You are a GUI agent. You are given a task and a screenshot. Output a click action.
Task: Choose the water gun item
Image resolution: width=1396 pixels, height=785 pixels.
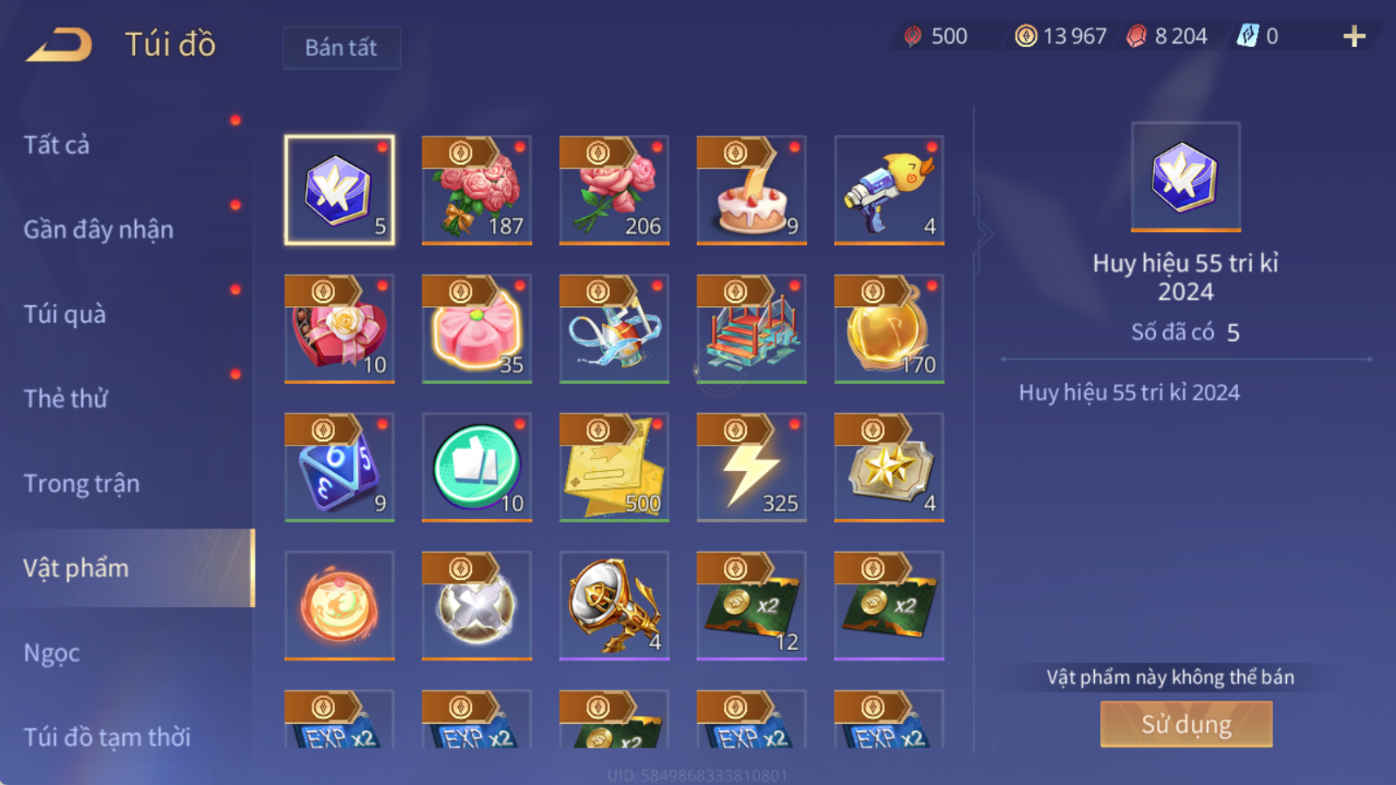click(889, 190)
